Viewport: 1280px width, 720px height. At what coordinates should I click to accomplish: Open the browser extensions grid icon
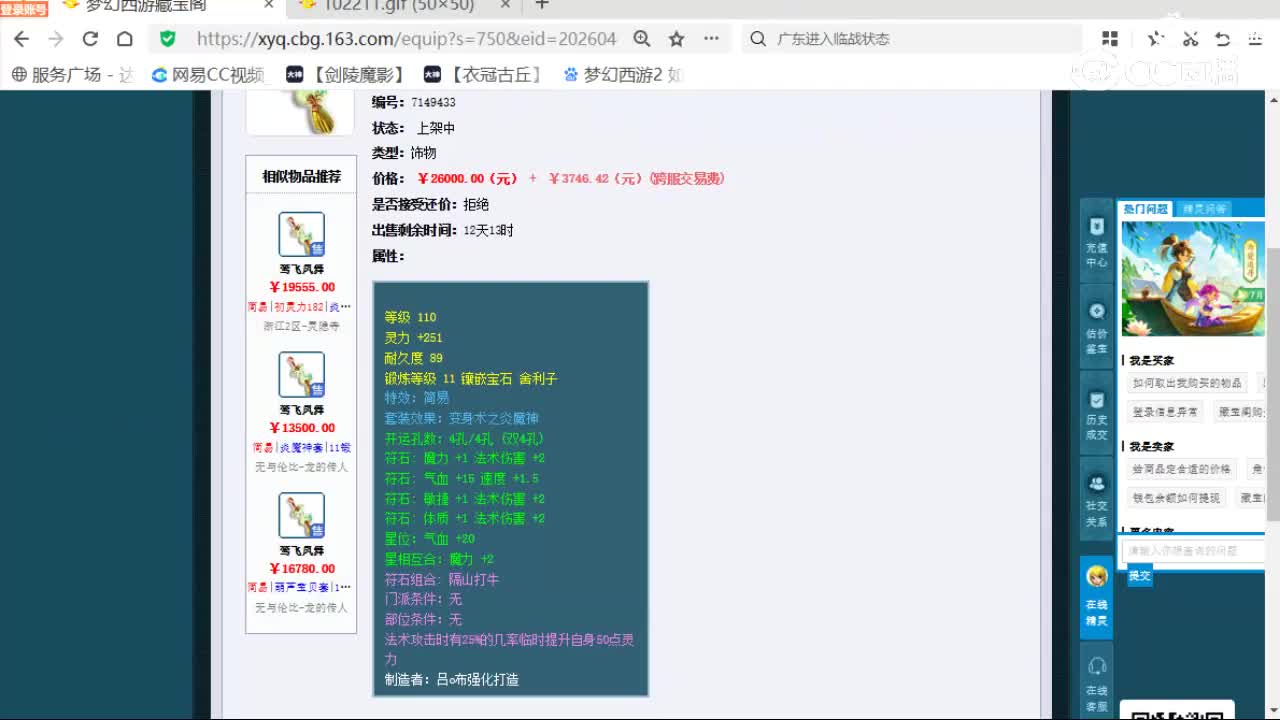click(x=1110, y=39)
